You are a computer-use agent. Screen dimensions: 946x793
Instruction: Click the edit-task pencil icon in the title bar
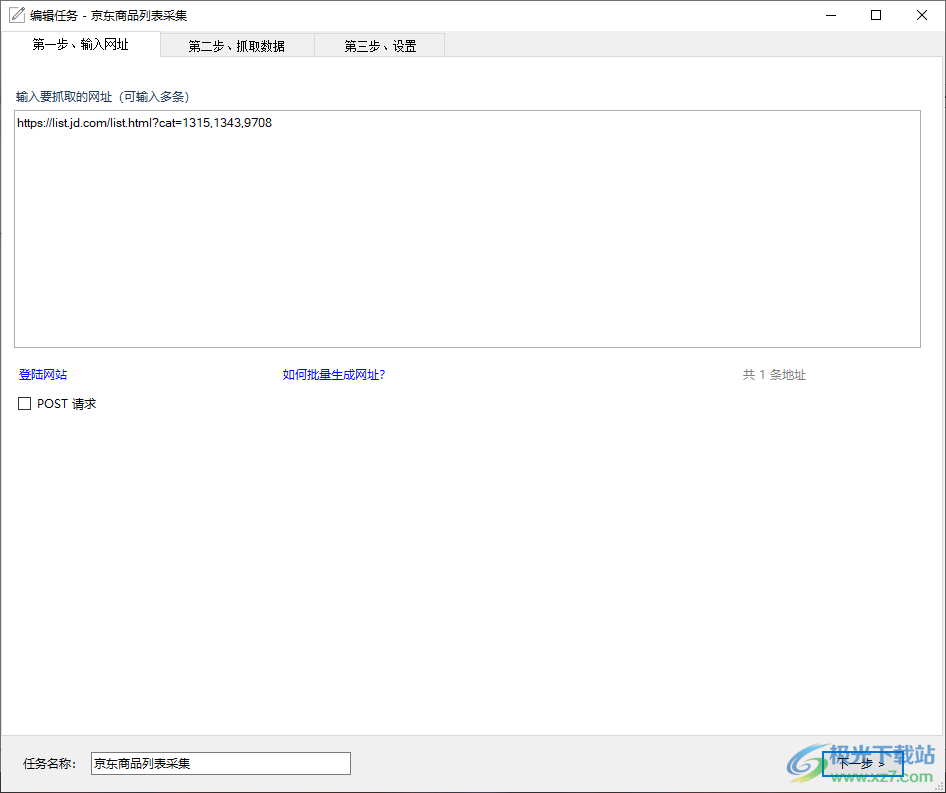16,15
